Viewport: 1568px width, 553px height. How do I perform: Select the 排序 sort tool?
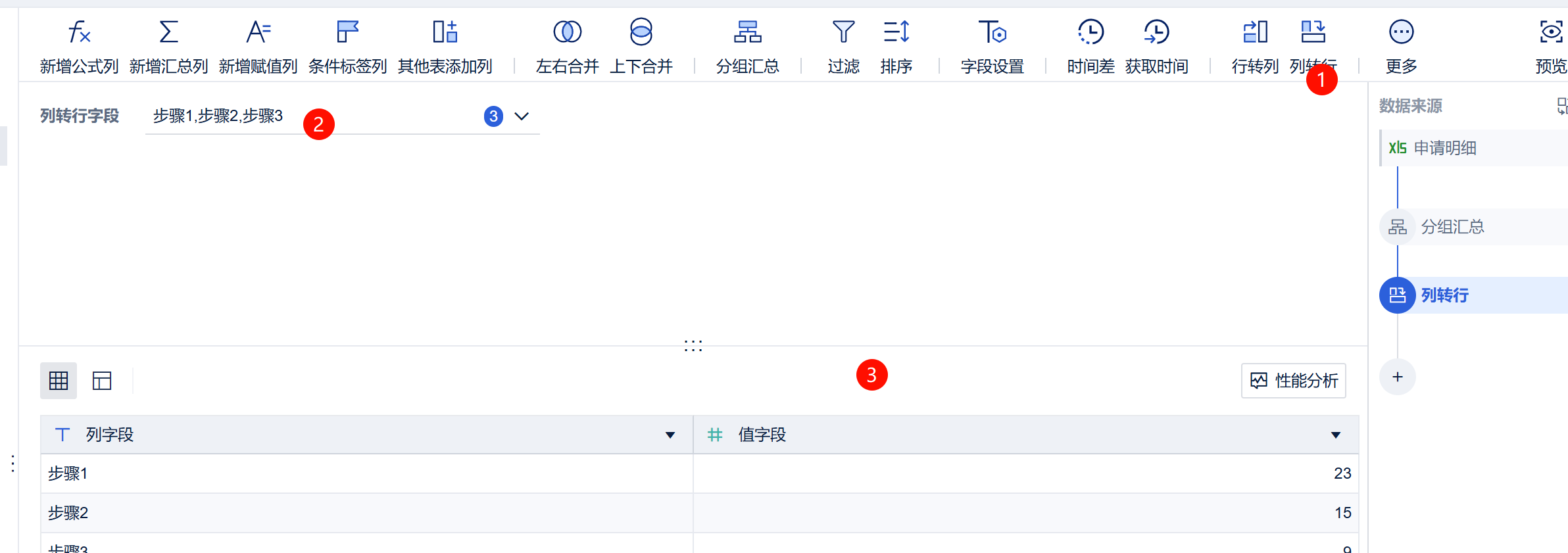pyautogui.click(x=896, y=32)
